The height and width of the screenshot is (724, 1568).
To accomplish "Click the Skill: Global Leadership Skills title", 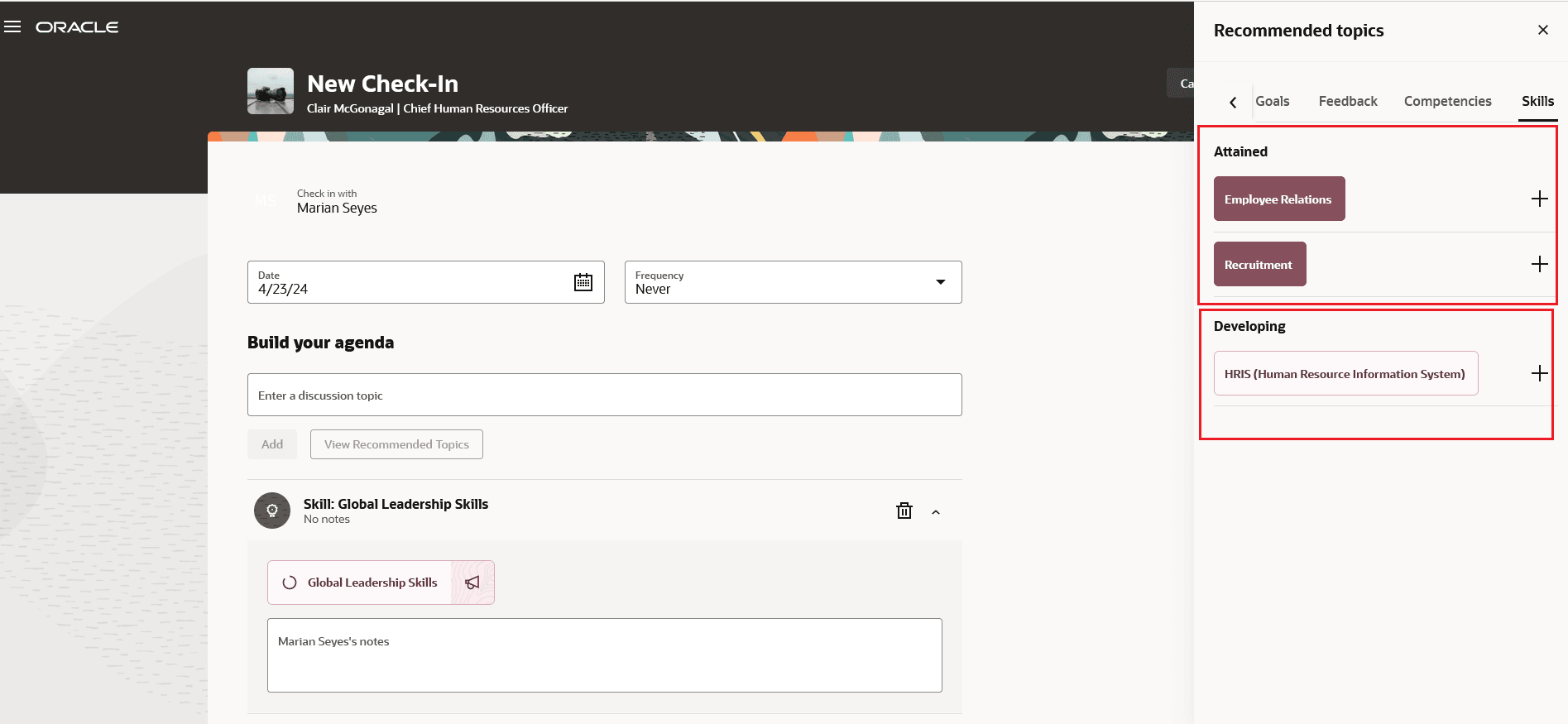I will (396, 504).
